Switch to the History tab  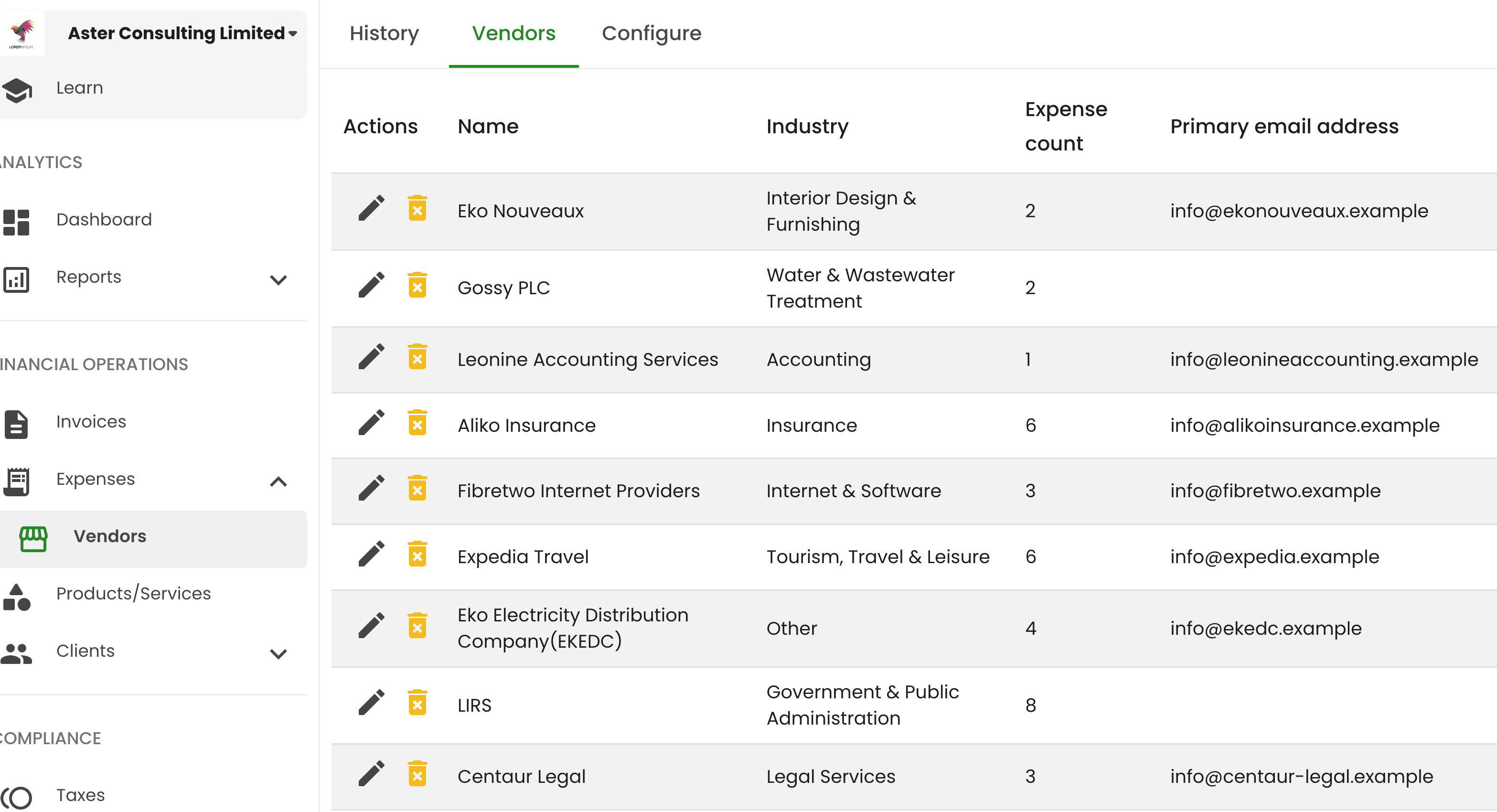[385, 33]
